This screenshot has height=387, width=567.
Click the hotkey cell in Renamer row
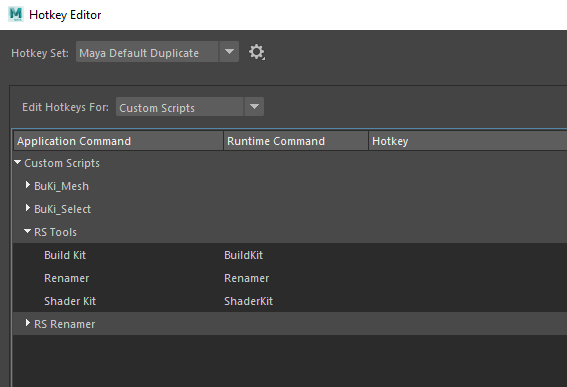tap(468, 278)
